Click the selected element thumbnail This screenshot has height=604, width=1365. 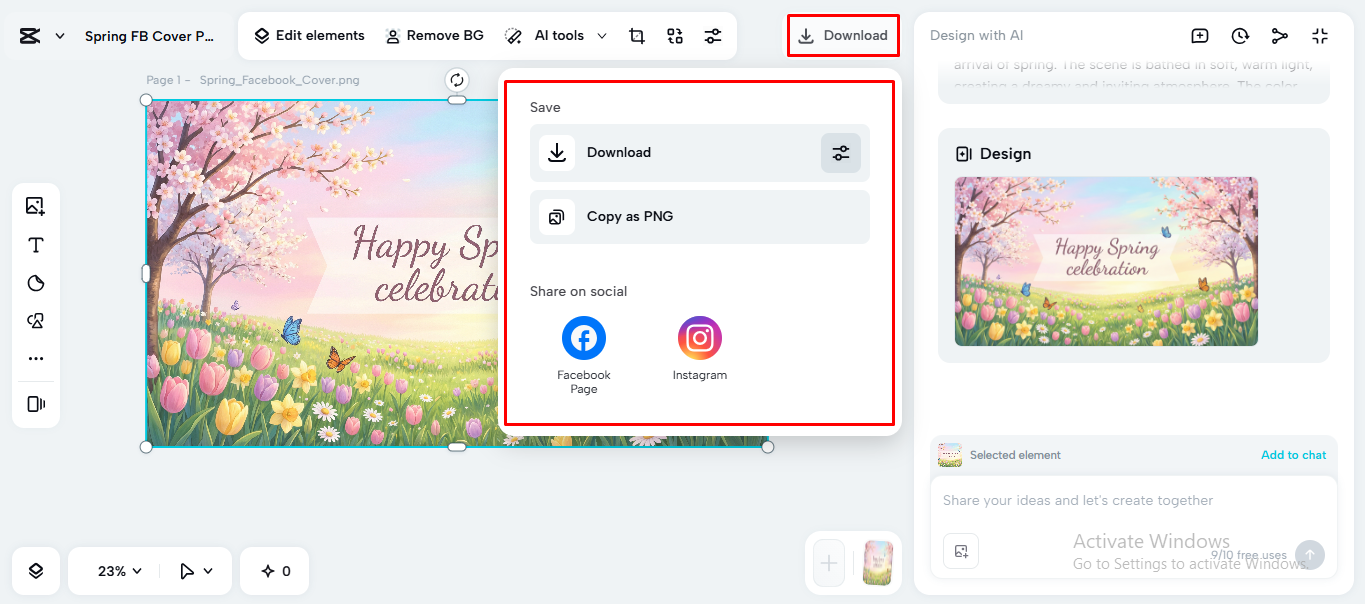pyautogui.click(x=950, y=455)
